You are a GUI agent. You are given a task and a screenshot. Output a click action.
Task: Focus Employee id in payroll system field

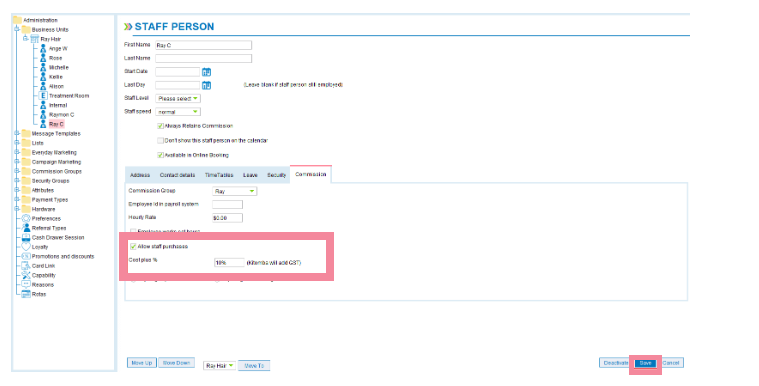tap(228, 204)
